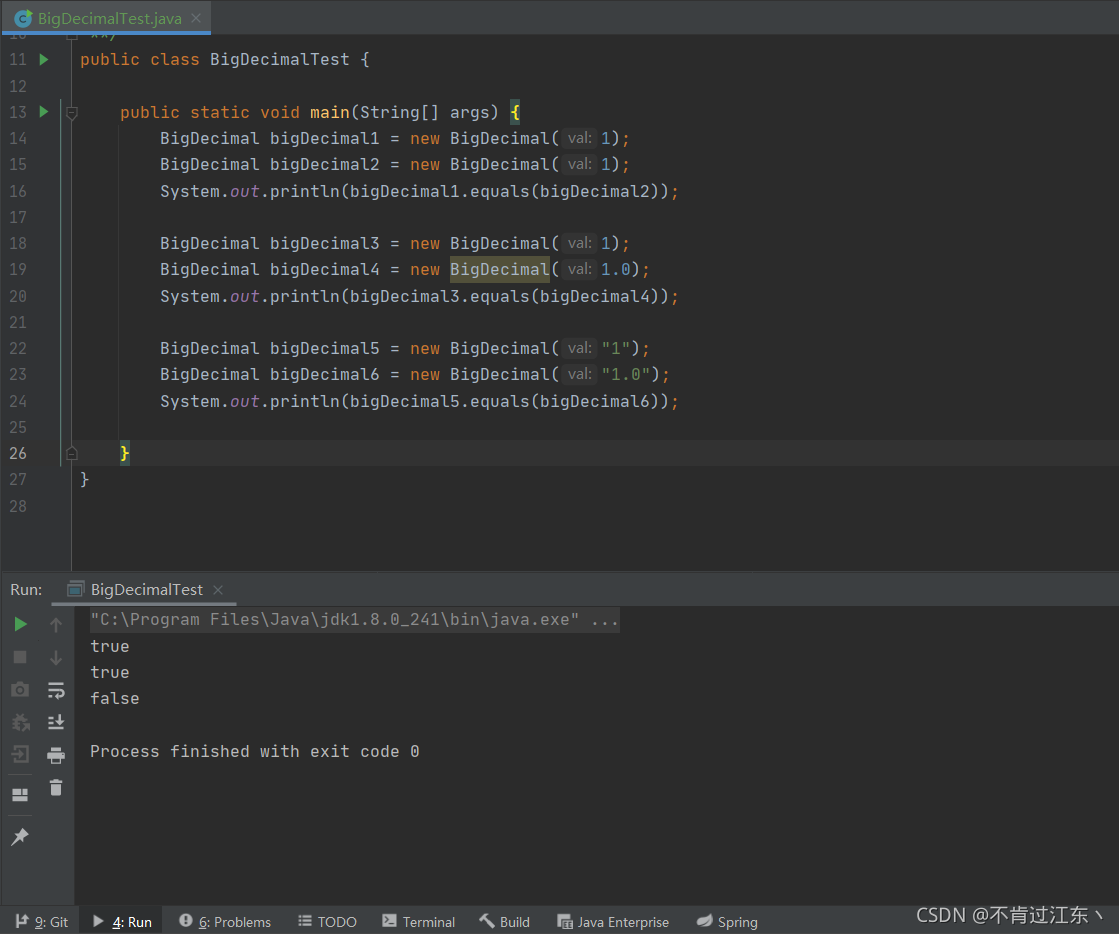Click the 'println' call on line 24
Screen dimensions: 1119x934
pyautogui.click(x=305, y=401)
